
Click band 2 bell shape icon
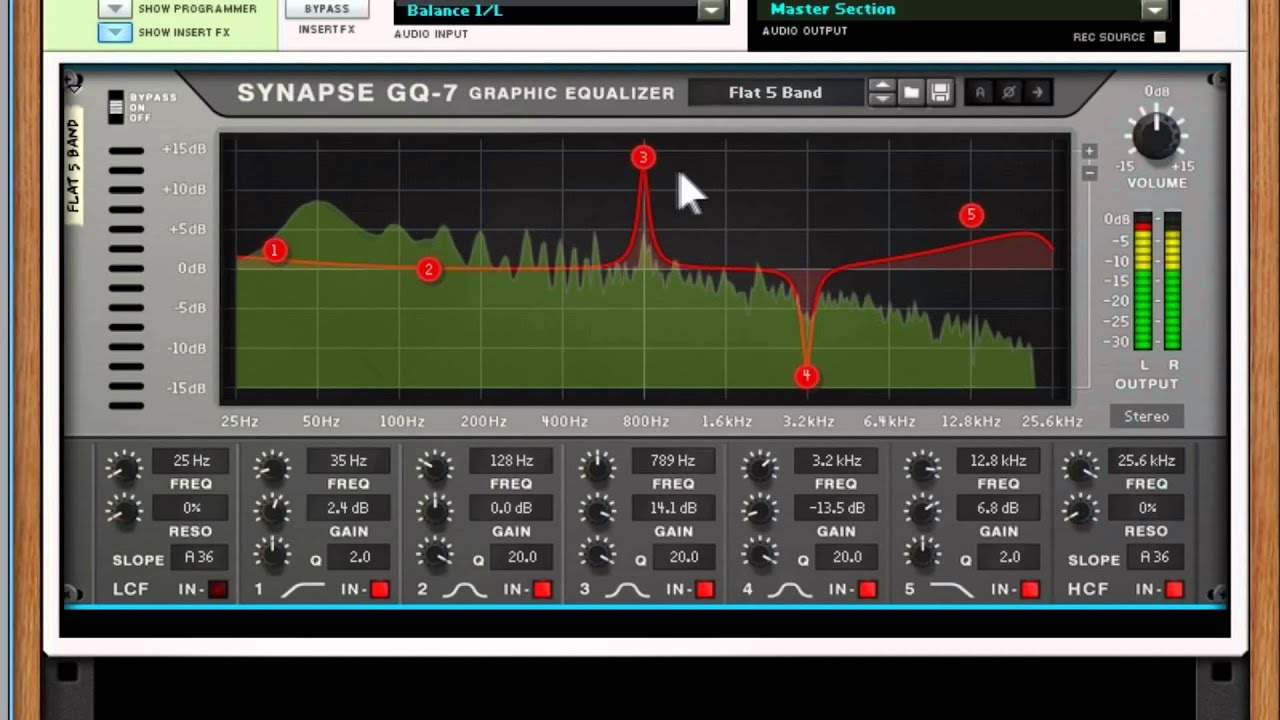pyautogui.click(x=465, y=590)
